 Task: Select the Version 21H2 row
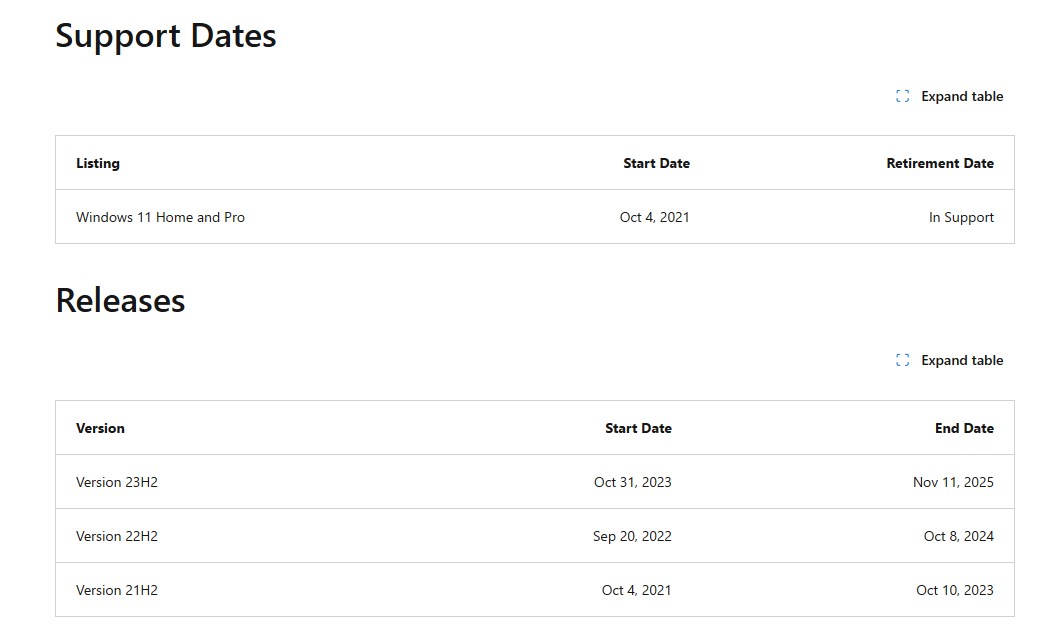coord(534,590)
